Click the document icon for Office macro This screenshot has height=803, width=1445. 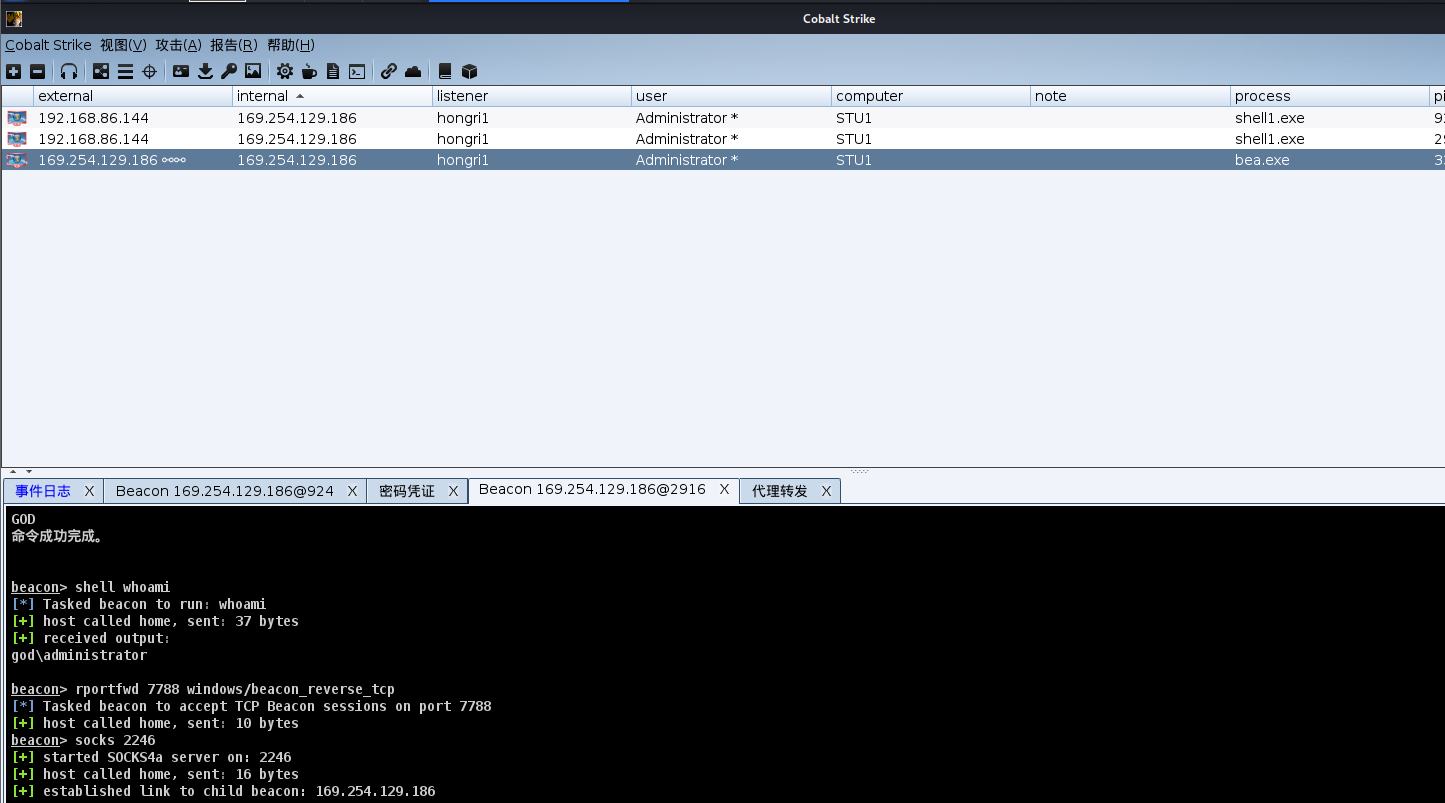(x=333, y=71)
